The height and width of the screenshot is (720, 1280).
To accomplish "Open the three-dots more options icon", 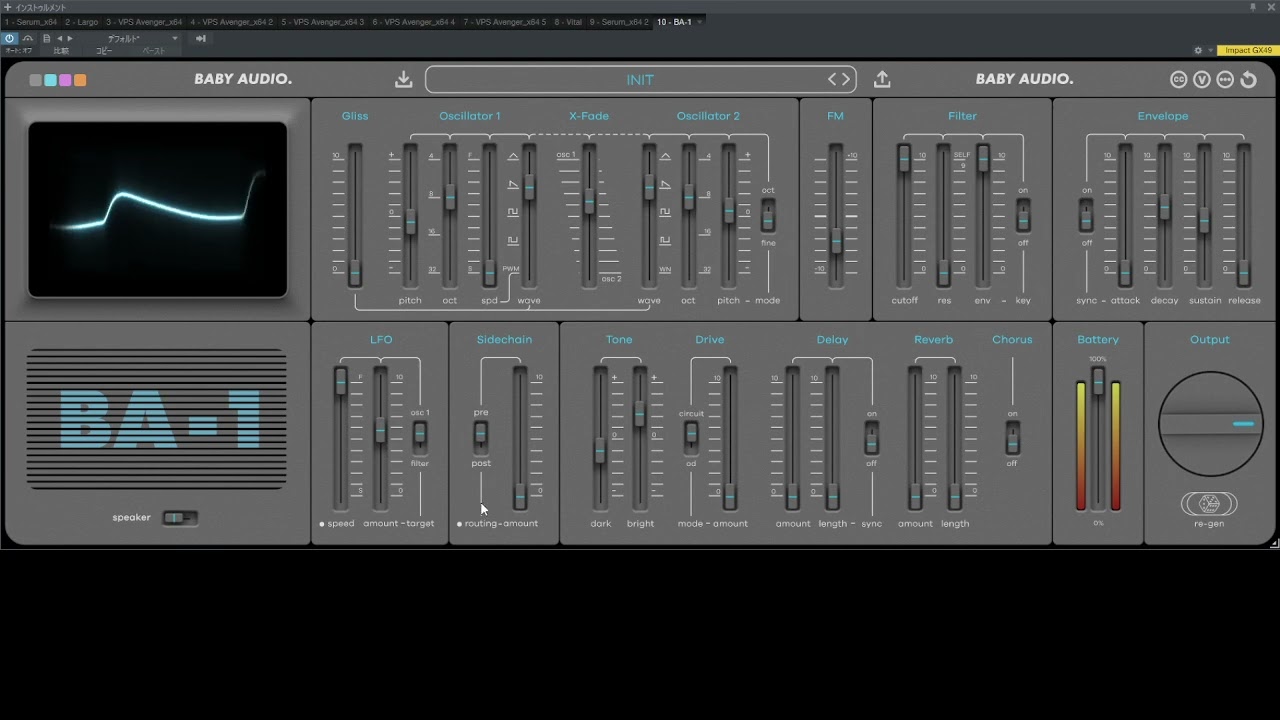I will (1225, 80).
